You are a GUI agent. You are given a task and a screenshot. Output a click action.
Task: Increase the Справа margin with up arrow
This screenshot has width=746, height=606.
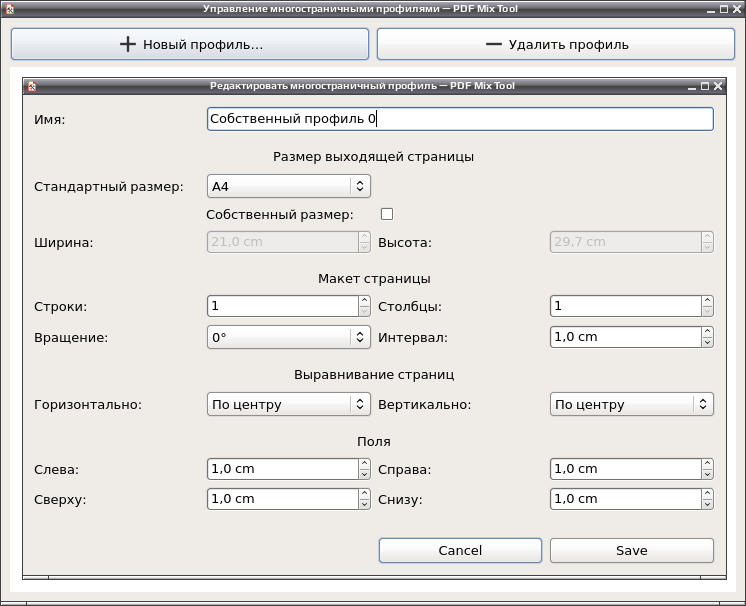[x=707, y=463]
